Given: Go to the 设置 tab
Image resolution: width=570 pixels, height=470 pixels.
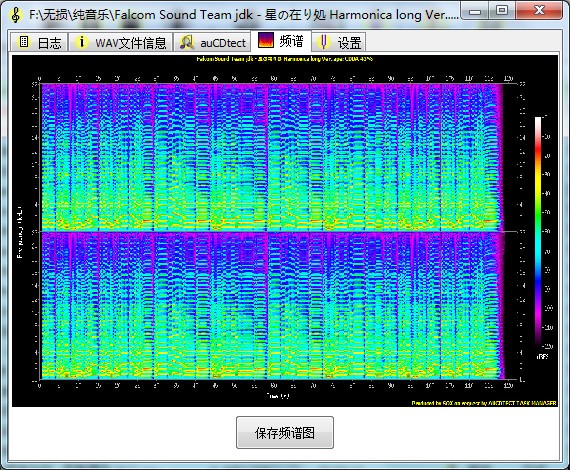Looking at the screenshot, I should [338, 42].
